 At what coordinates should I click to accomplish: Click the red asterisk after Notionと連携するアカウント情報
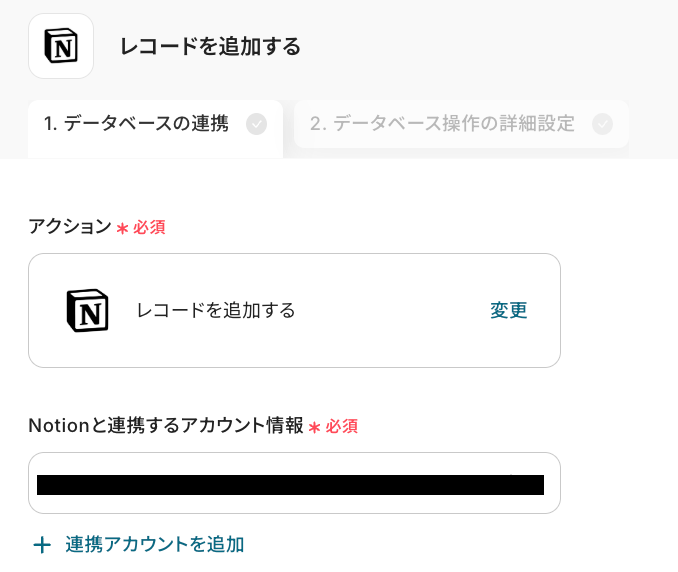(x=314, y=427)
